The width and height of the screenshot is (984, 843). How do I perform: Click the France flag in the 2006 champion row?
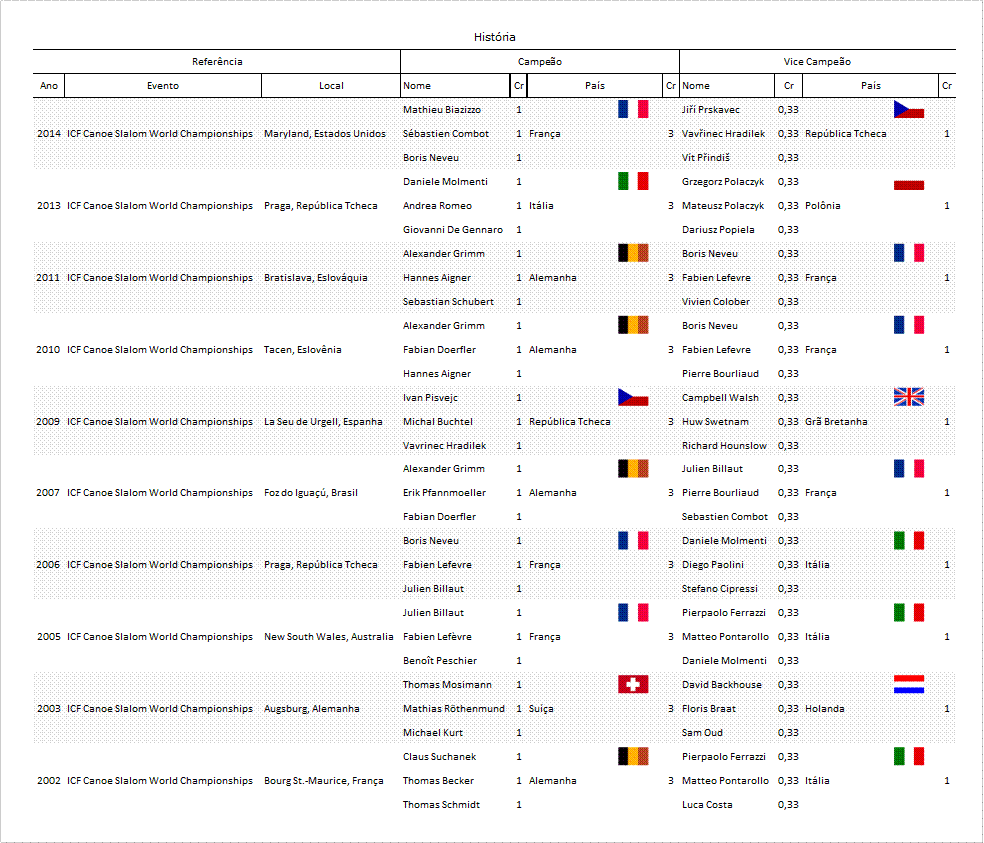point(633,540)
